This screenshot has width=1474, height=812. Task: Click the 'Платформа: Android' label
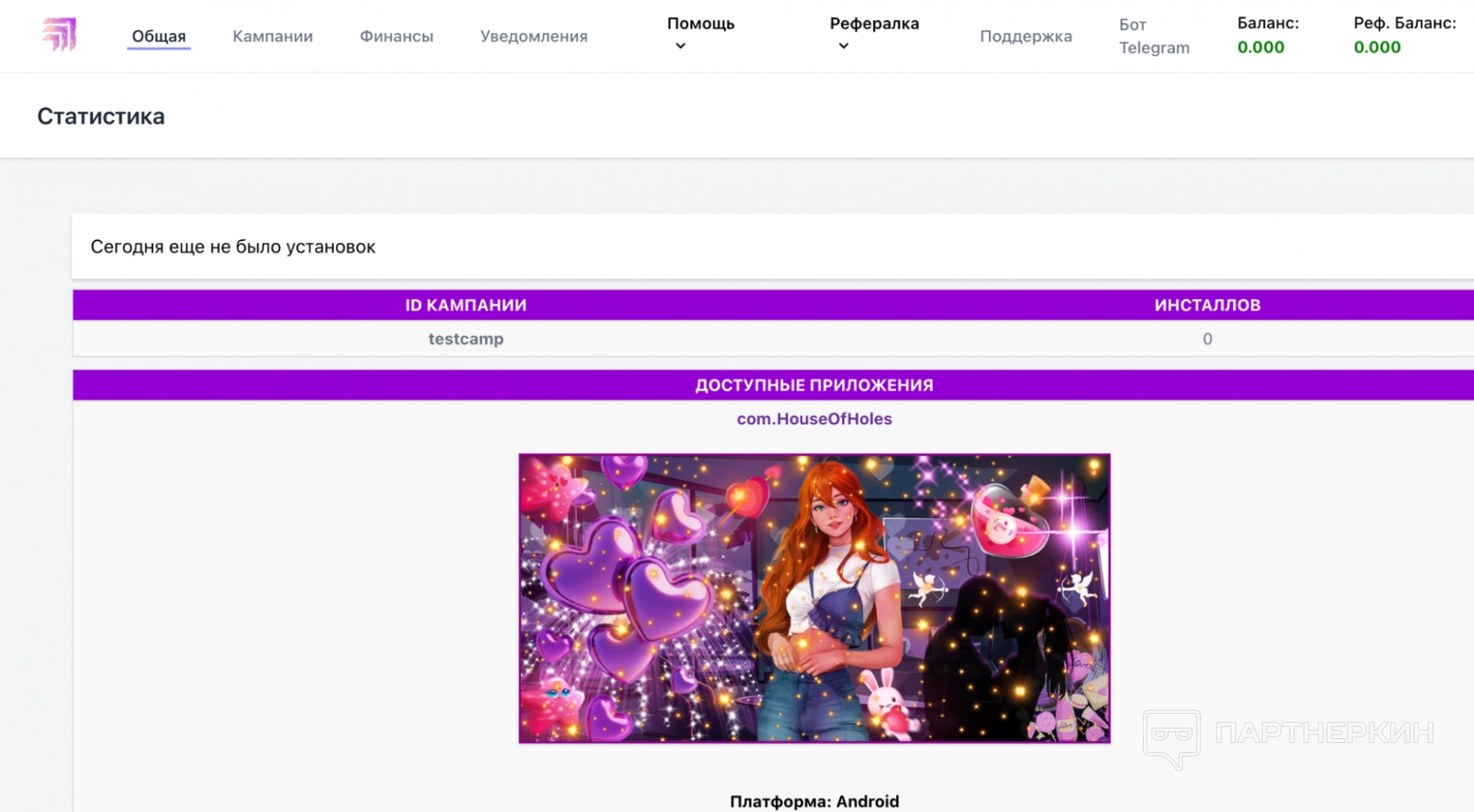[815, 801]
